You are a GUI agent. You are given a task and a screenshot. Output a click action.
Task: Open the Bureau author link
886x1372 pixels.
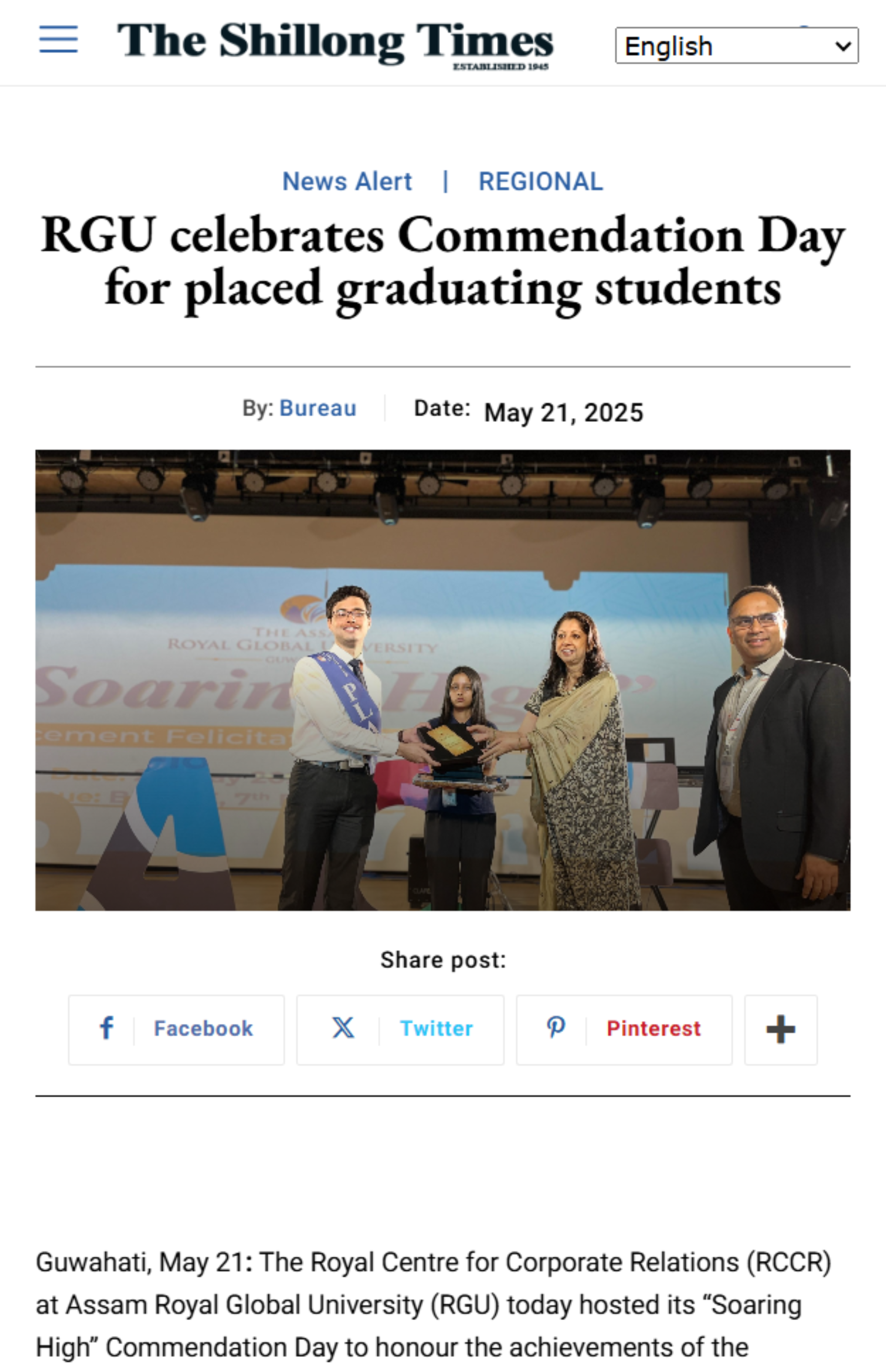318,408
